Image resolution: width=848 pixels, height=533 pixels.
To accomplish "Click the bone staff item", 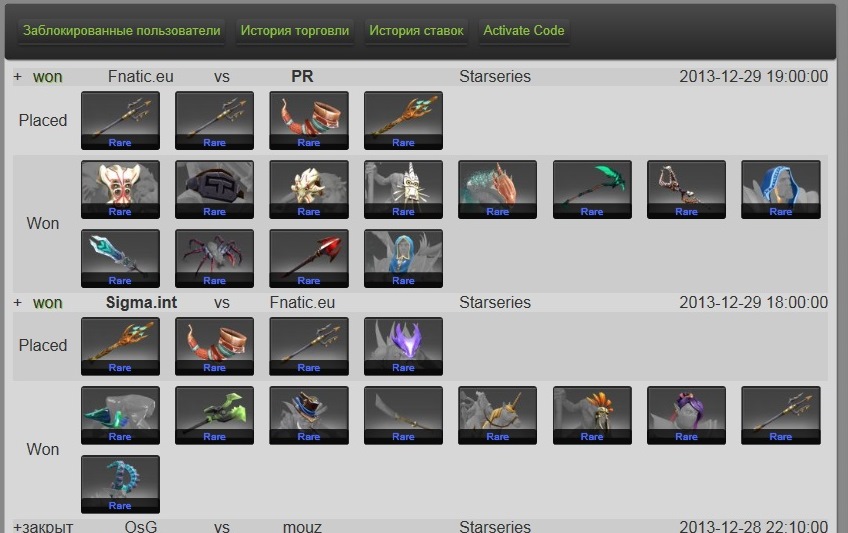I will (x=686, y=190).
